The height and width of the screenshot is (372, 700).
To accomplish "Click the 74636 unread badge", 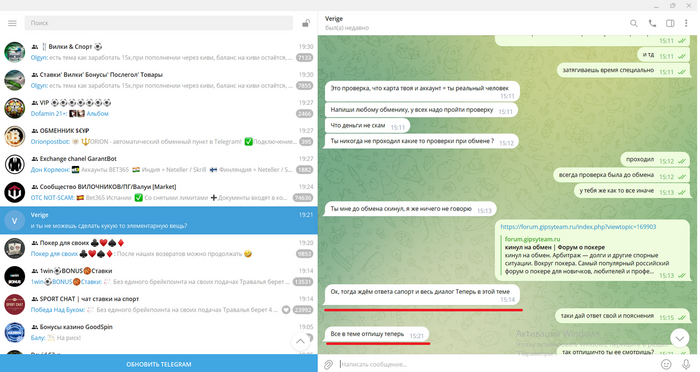I will point(303,198).
